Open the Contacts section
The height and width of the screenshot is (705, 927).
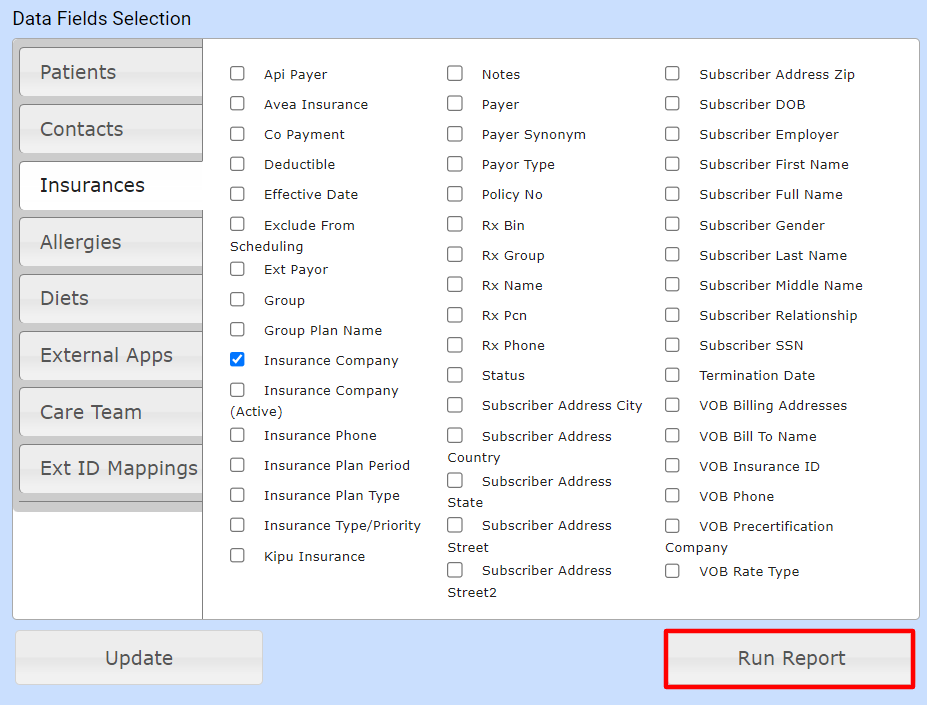109,129
